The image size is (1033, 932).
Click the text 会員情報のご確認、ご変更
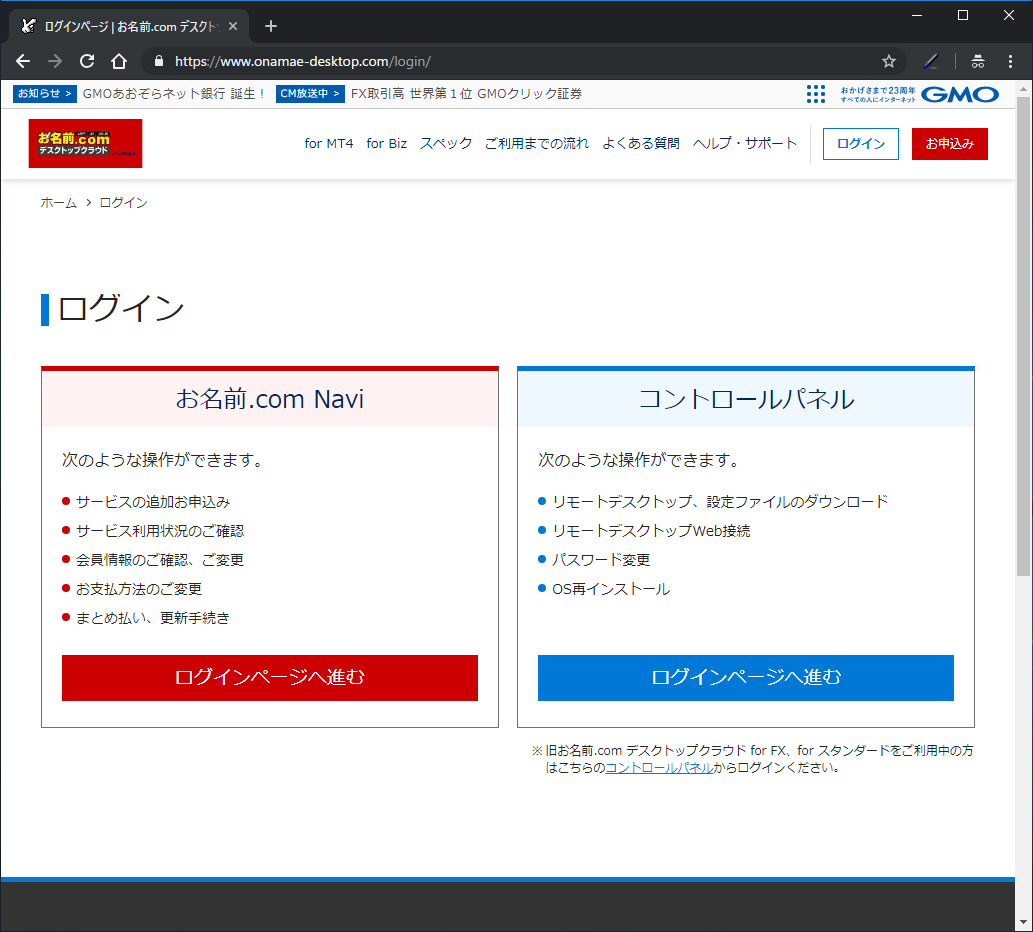point(160,560)
